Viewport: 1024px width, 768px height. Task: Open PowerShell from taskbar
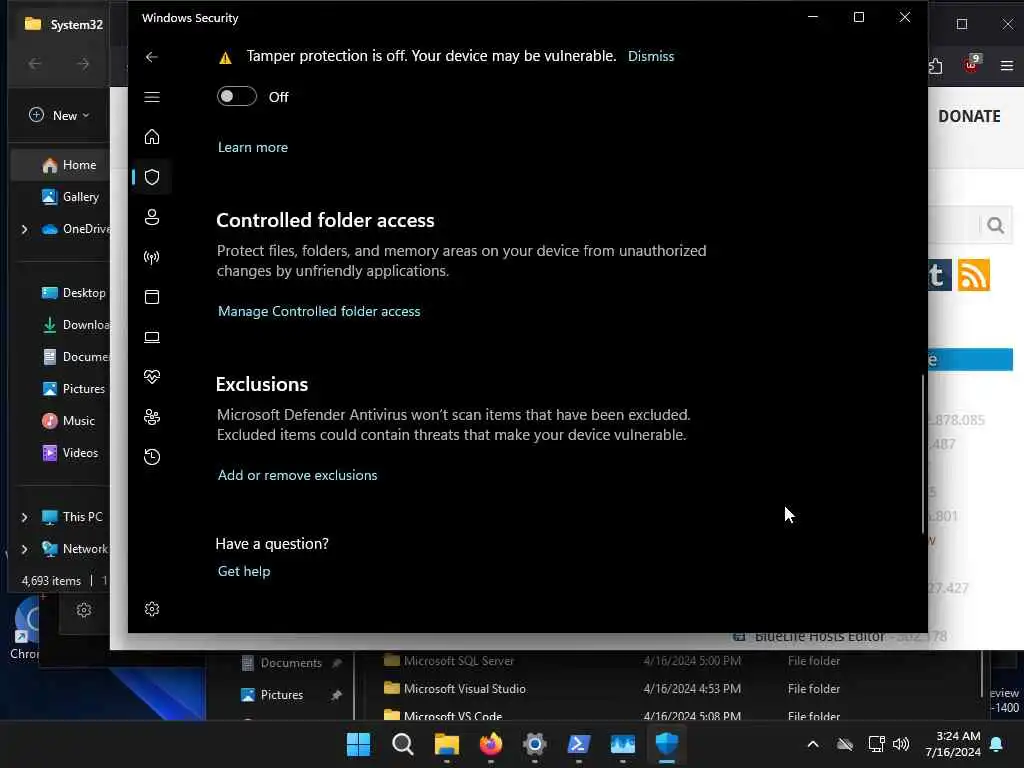pyautogui.click(x=579, y=744)
